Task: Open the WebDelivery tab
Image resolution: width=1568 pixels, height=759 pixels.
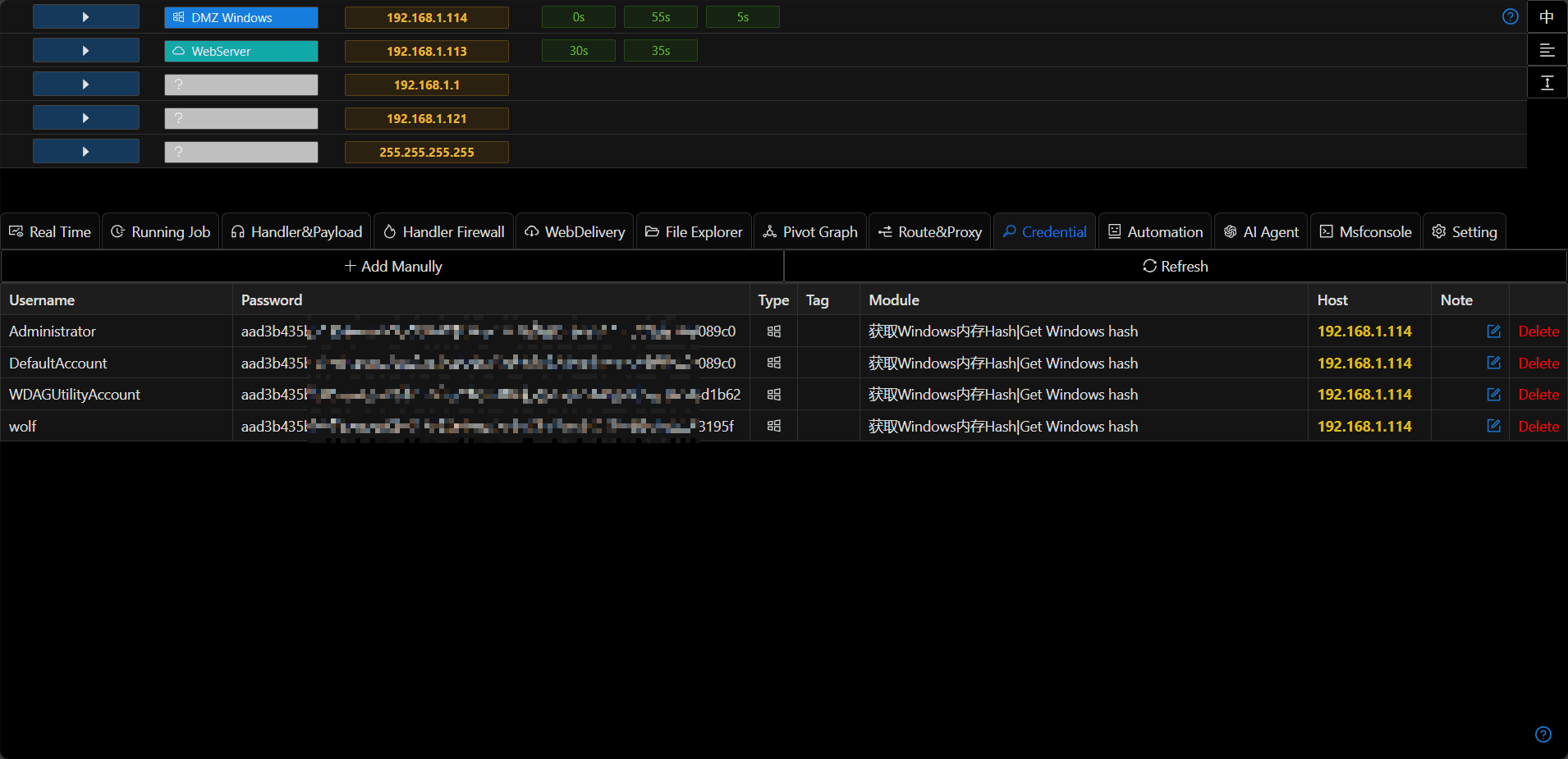Action: (x=575, y=231)
